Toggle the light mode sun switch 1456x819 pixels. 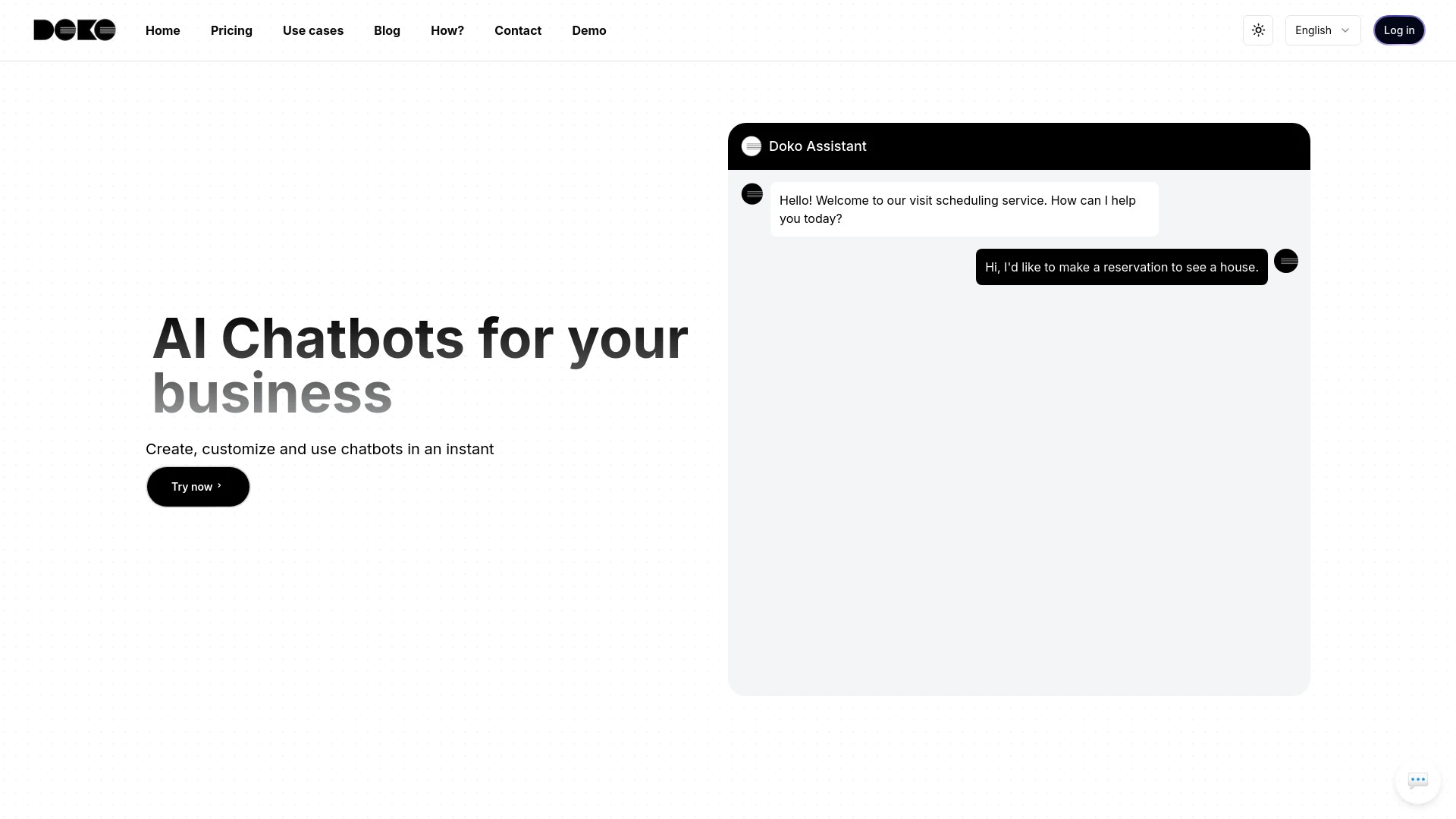(1258, 30)
